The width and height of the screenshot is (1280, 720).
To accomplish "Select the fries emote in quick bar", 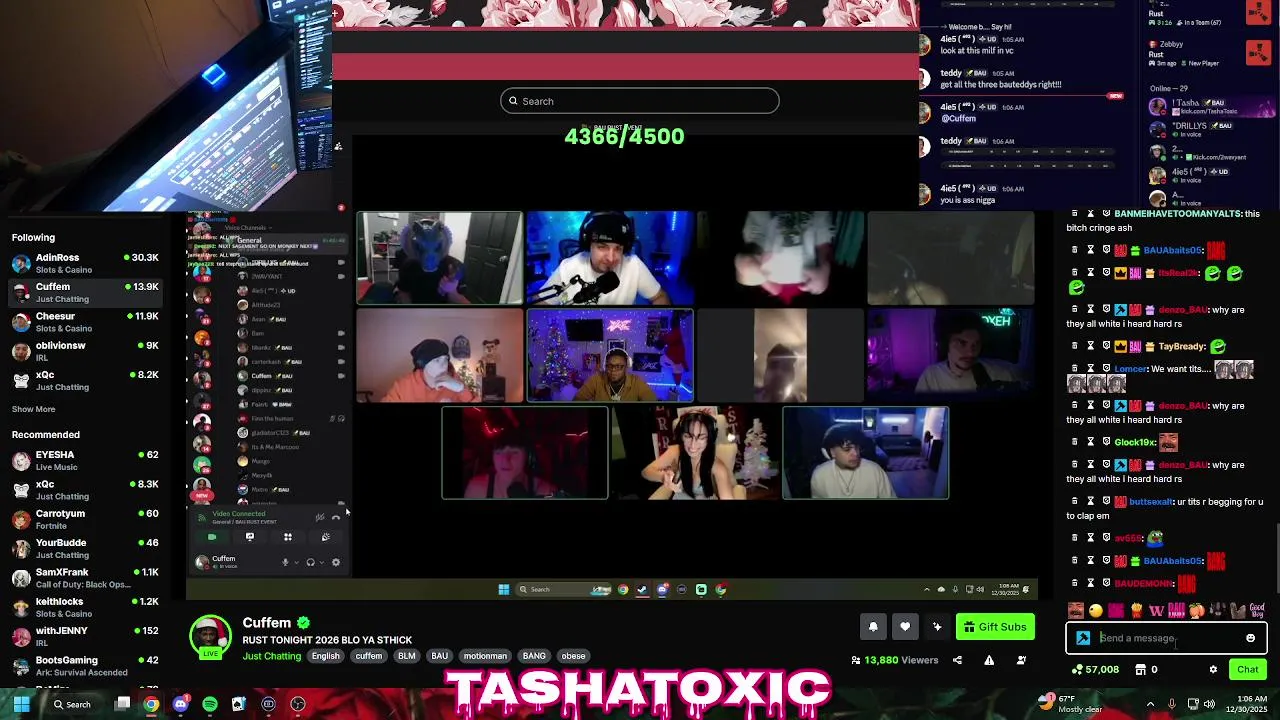I will (x=1136, y=610).
